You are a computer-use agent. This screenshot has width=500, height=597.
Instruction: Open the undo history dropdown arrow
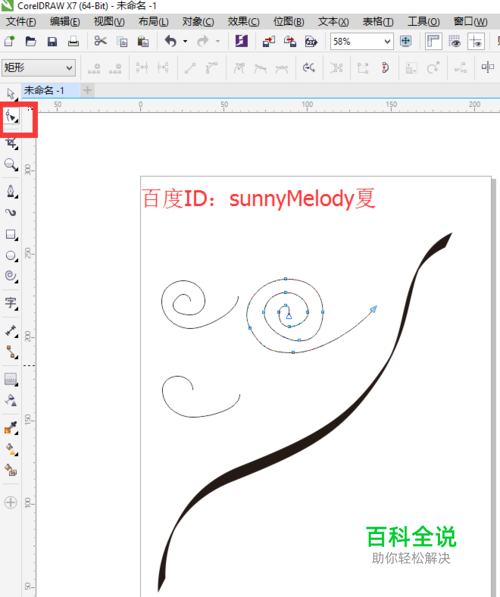185,41
